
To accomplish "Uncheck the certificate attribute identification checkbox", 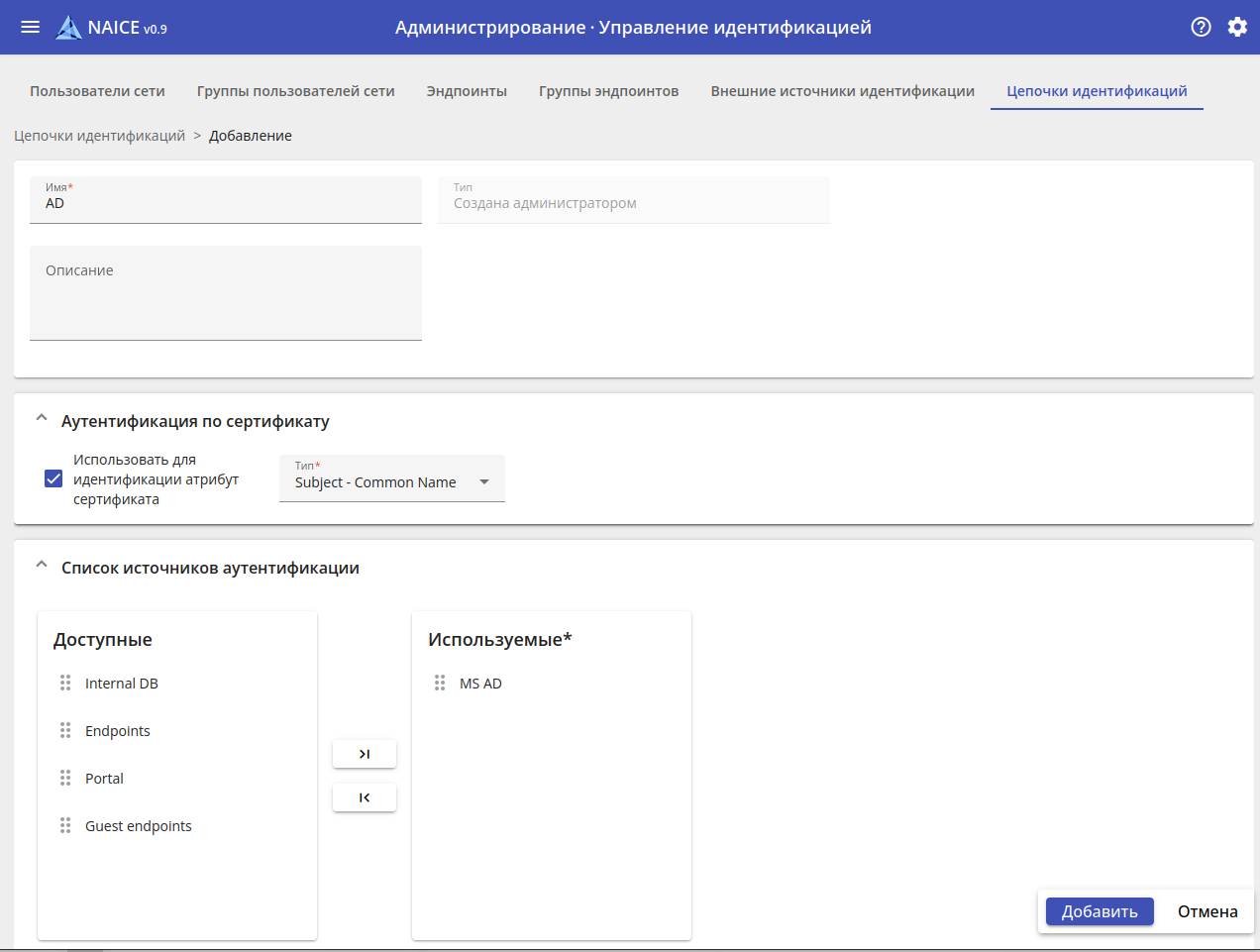I will (x=53, y=478).
